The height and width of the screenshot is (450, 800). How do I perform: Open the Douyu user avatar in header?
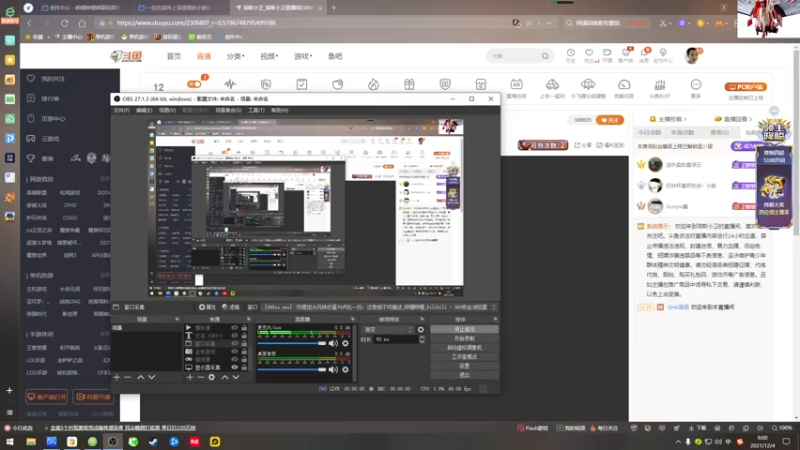point(692,56)
